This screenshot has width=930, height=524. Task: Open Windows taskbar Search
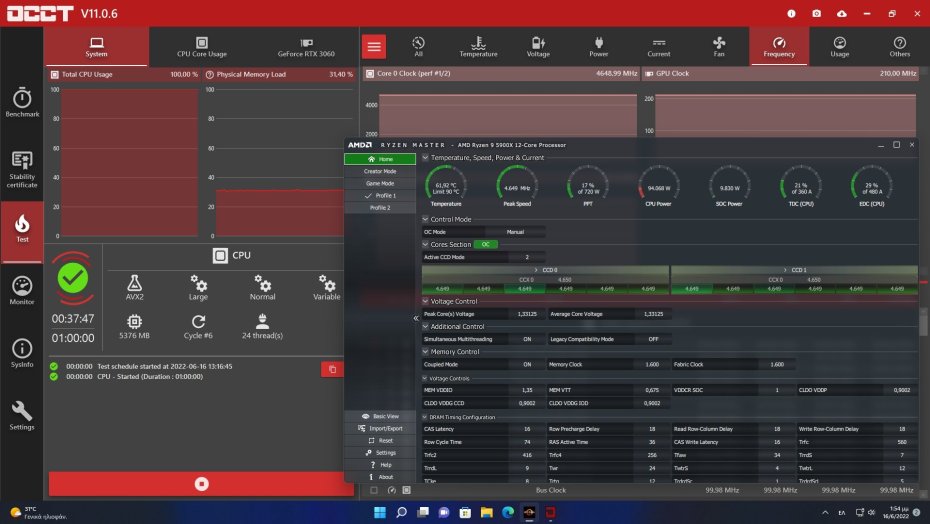pyautogui.click(x=402, y=512)
